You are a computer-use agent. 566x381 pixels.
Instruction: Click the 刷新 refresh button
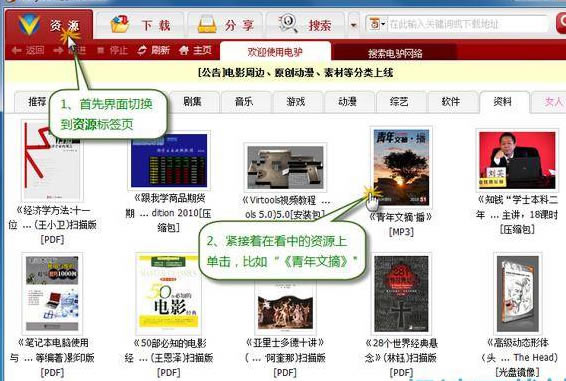pos(153,50)
